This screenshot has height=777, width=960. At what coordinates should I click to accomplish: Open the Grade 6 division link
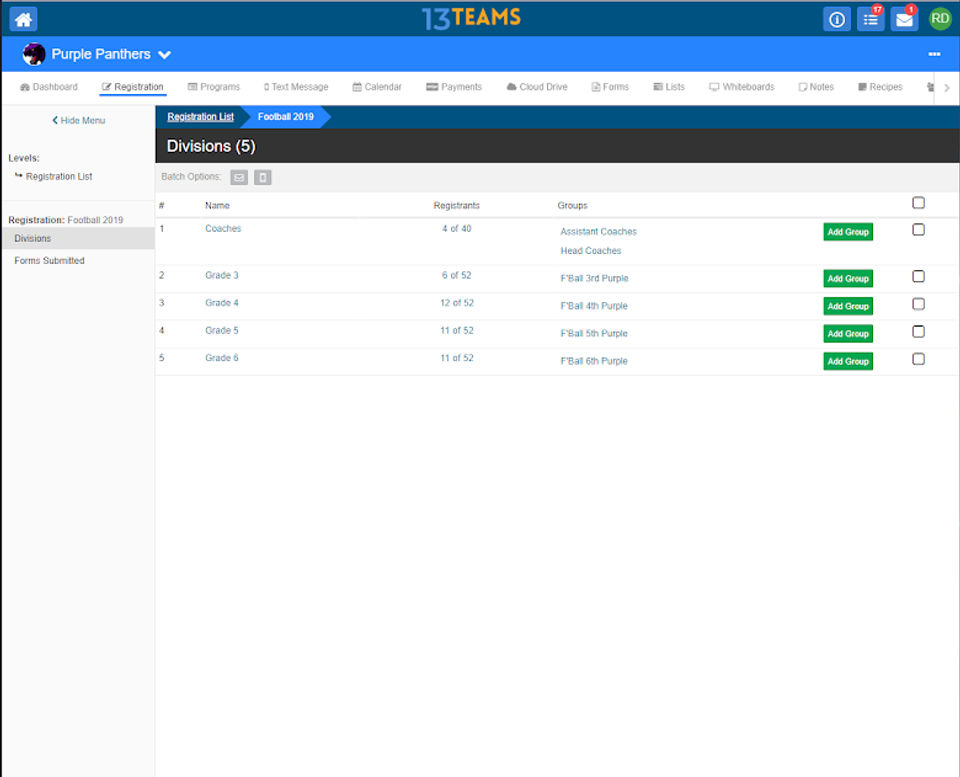222,358
